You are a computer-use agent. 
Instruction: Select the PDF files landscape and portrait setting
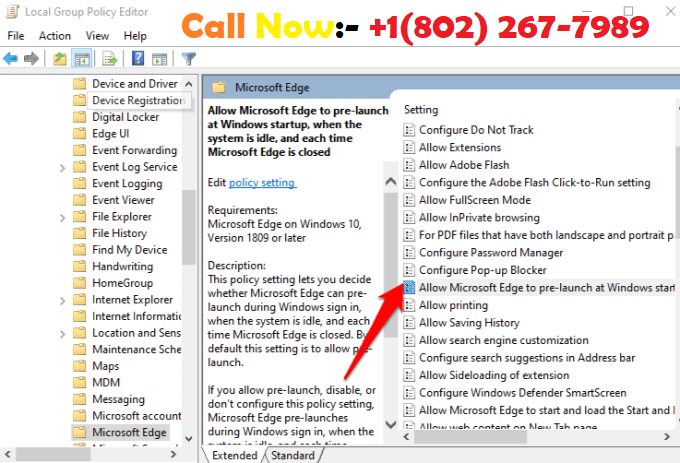[x=539, y=235]
